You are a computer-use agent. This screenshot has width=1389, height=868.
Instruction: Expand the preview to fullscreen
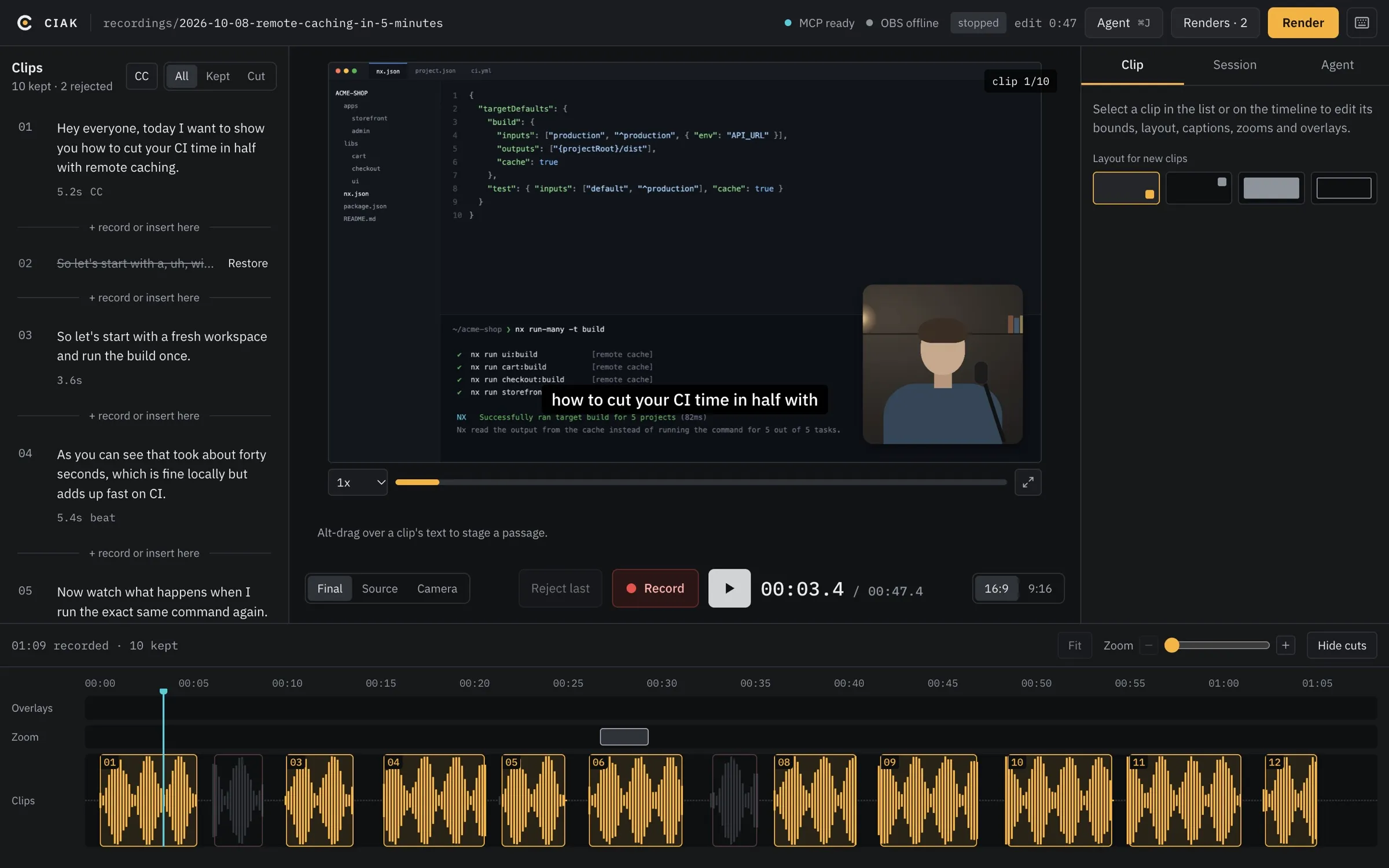coord(1028,482)
